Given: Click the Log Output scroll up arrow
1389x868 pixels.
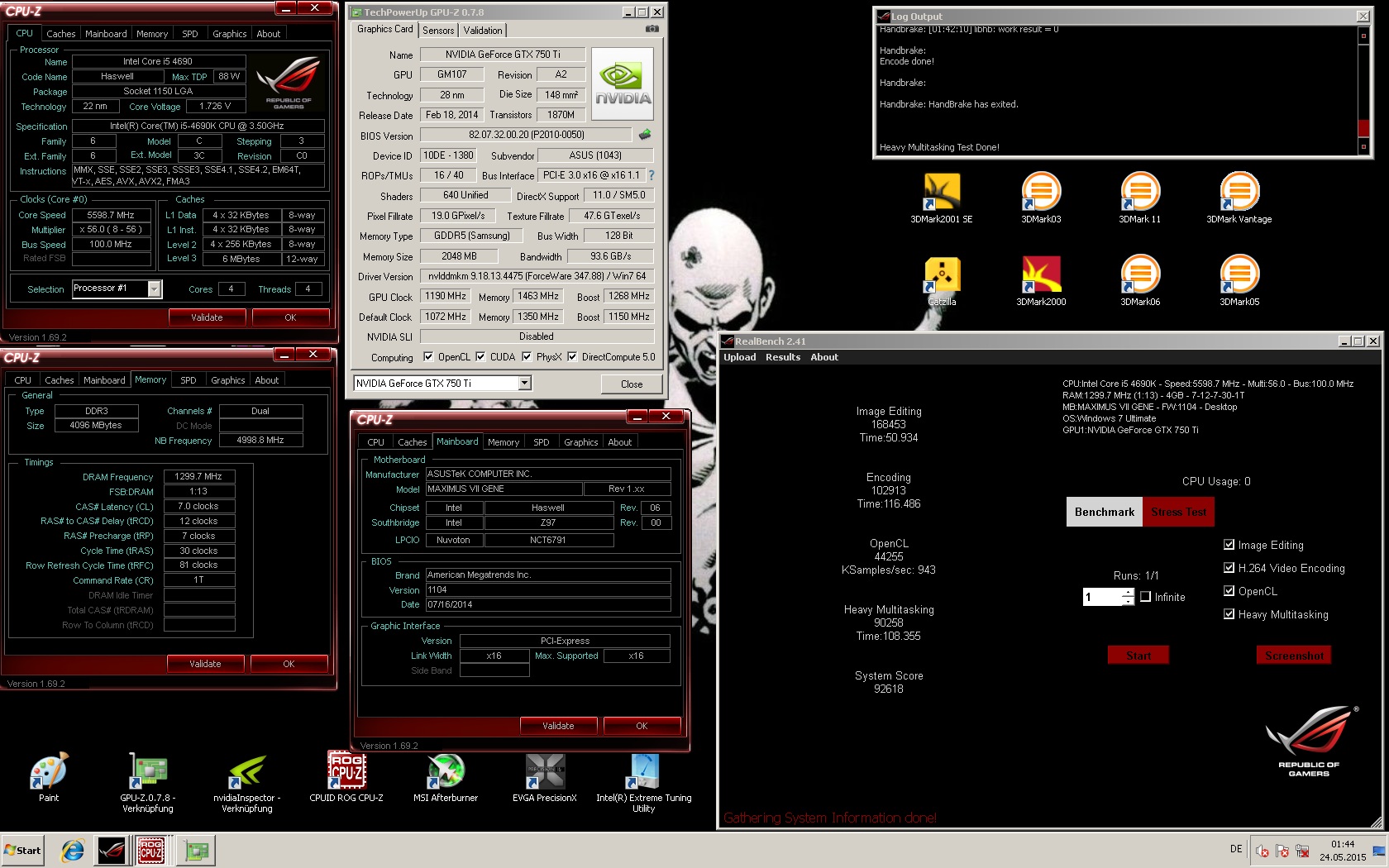Looking at the screenshot, I should coord(1363,36).
